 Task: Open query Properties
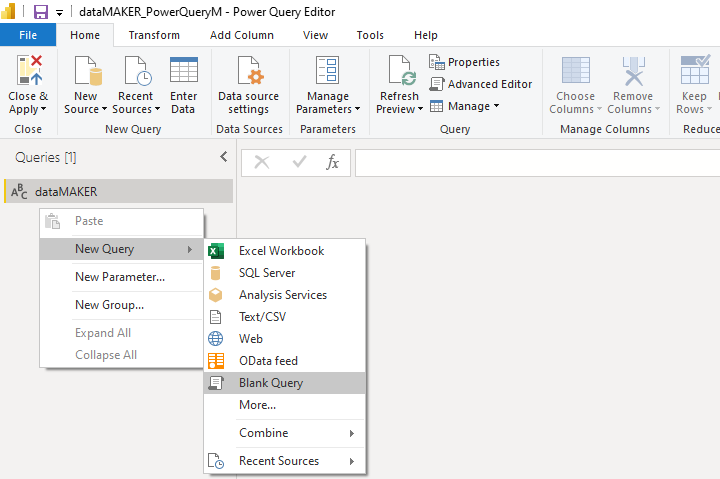[464, 62]
